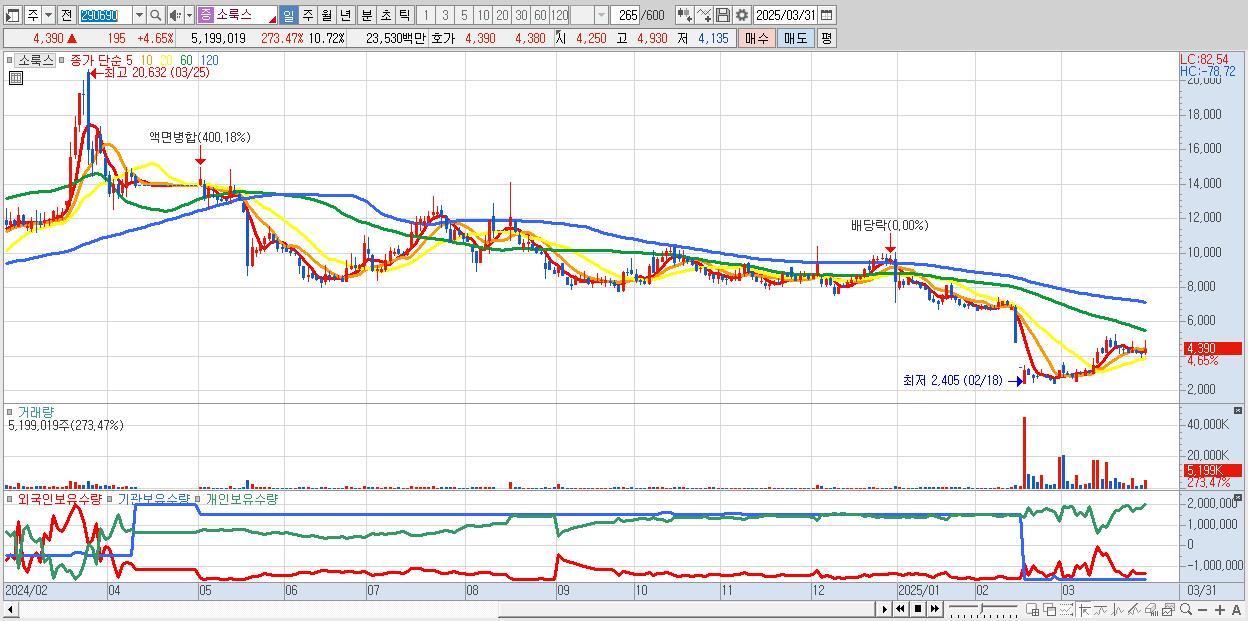Screen dimensions: 1248x621
Task: Select the 60 interval button
Action: [540, 15]
